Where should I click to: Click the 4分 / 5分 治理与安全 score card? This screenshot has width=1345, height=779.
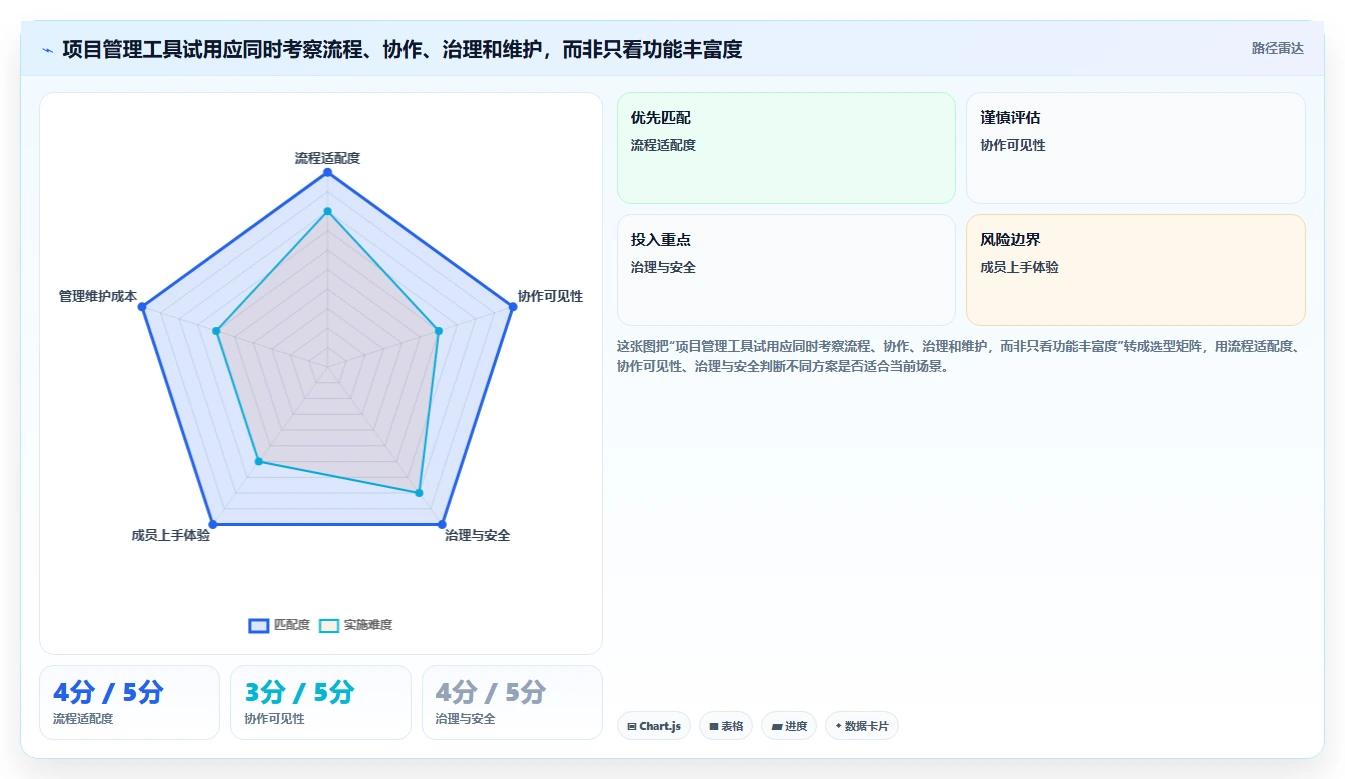tap(512, 702)
